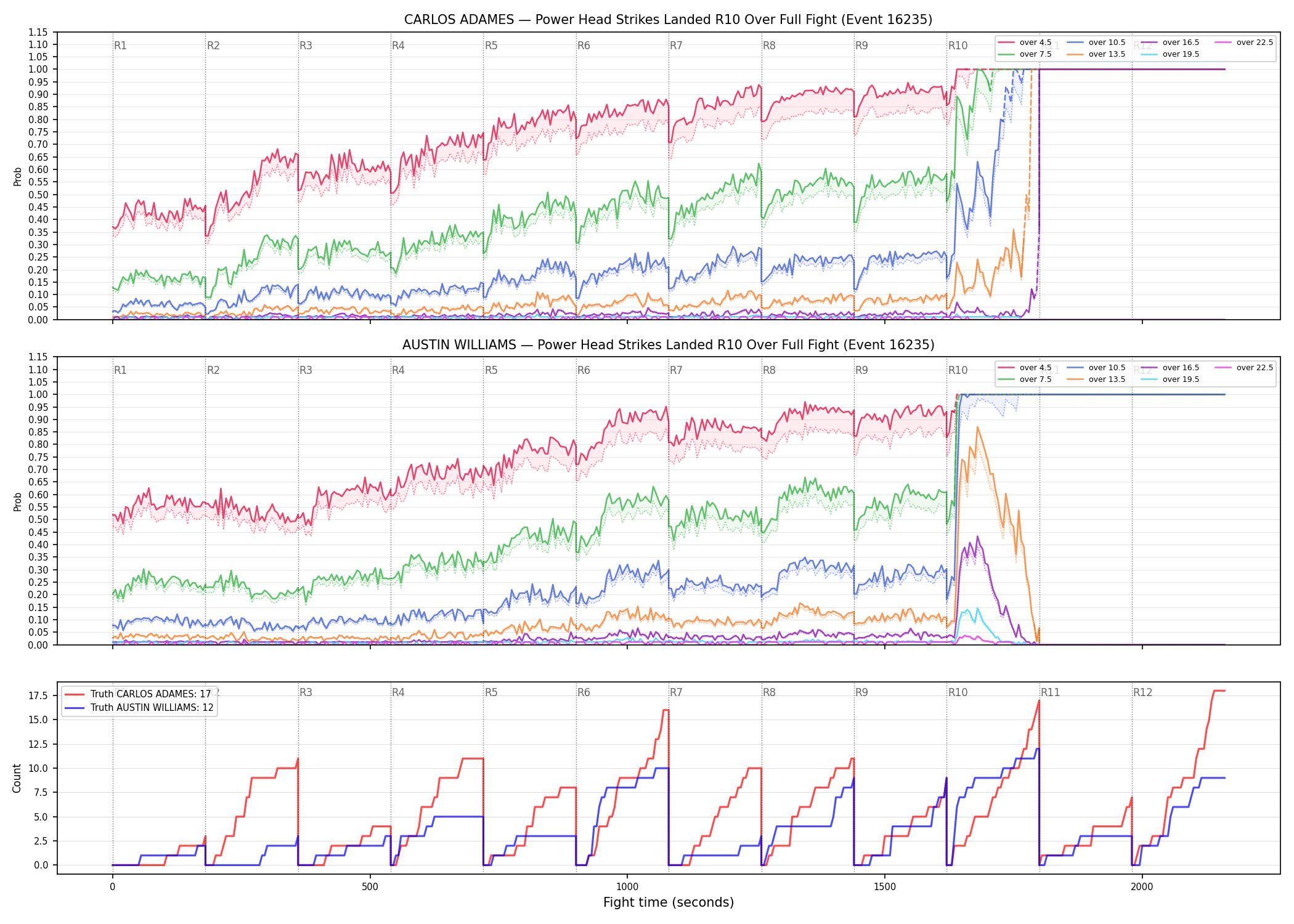This screenshot has width=1294, height=924.
Task: Click the 0.50 tick on the Austin Williams Prob axis
Action: pyautogui.click(x=38, y=520)
